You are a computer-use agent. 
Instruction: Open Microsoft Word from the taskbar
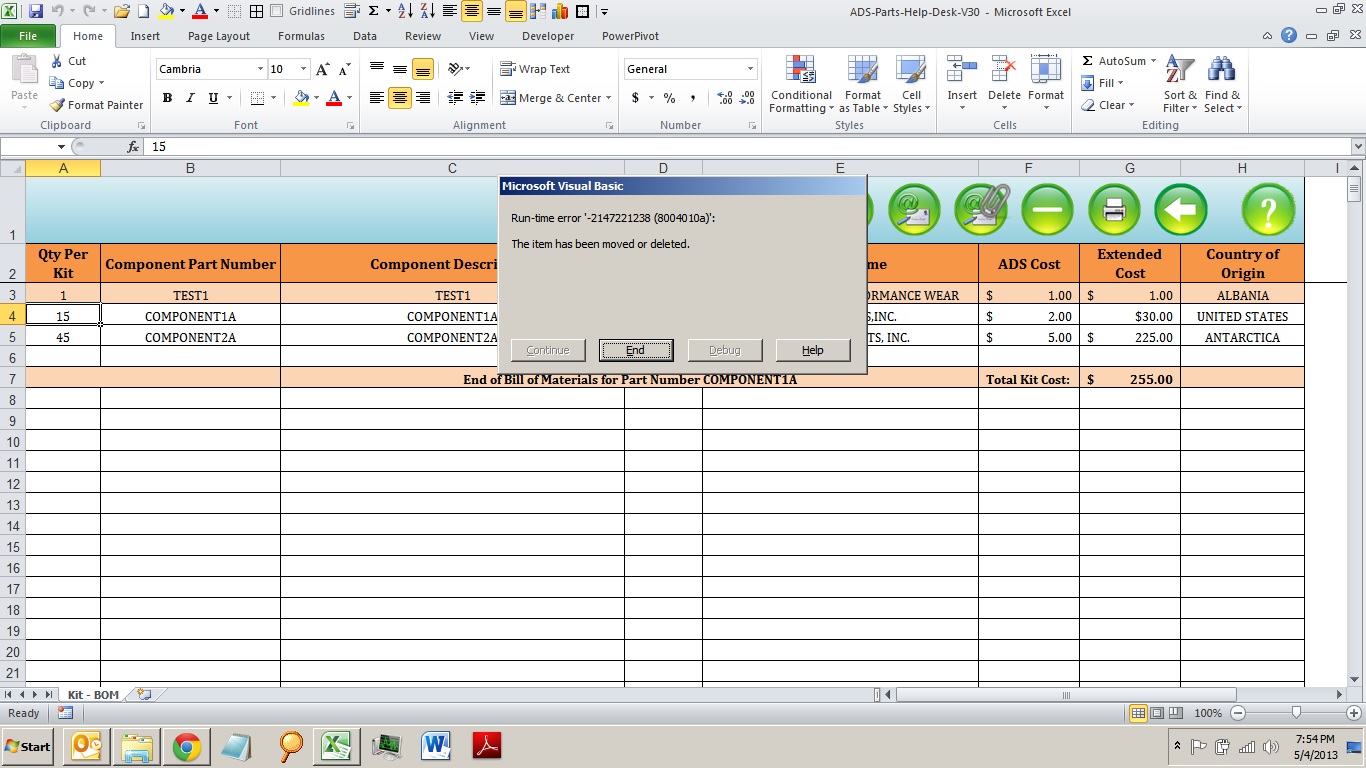pos(435,746)
